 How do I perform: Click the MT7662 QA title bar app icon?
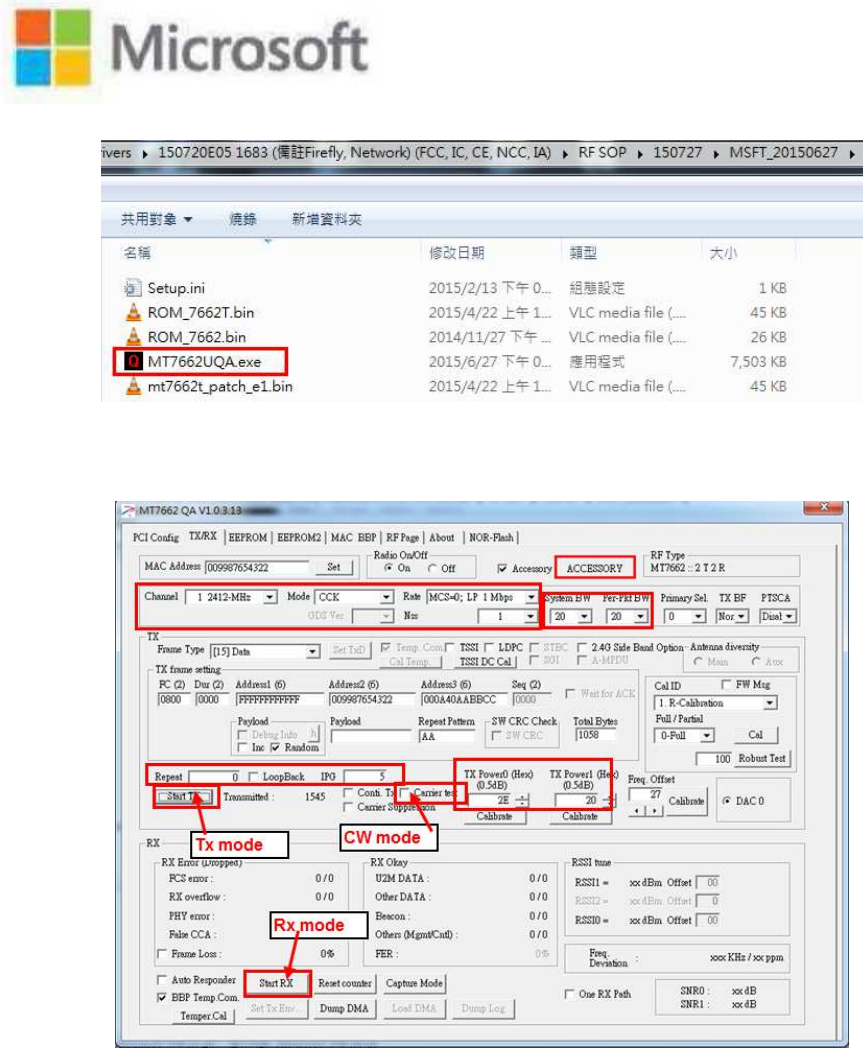[128, 511]
